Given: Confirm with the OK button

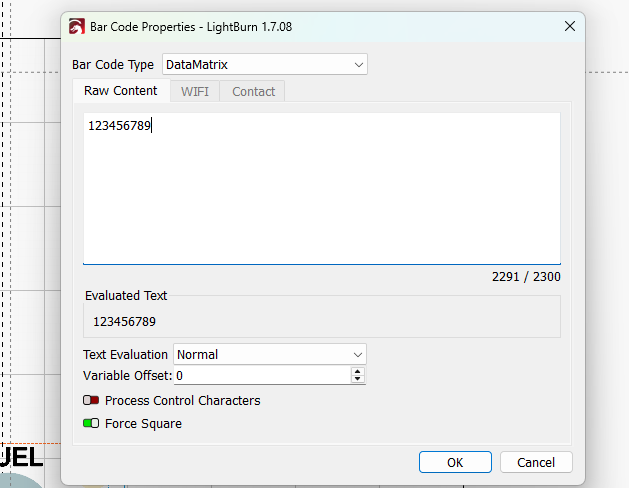Looking at the screenshot, I should point(455,462).
